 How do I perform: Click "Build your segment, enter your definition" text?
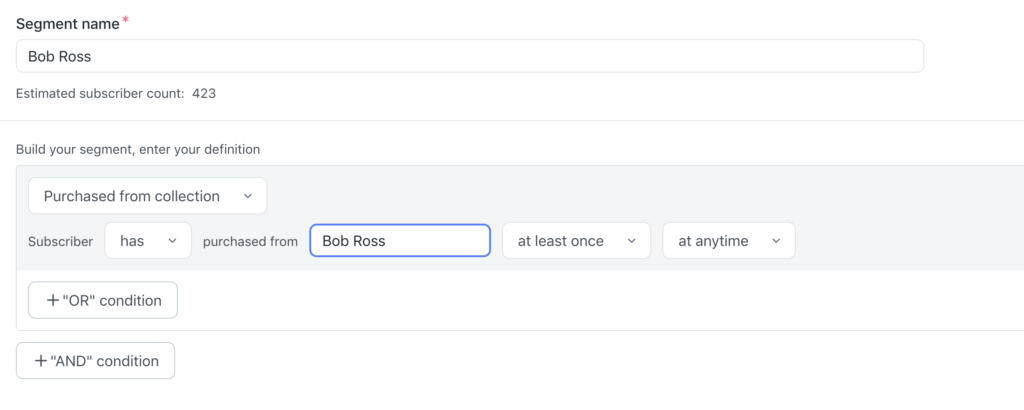(x=138, y=150)
